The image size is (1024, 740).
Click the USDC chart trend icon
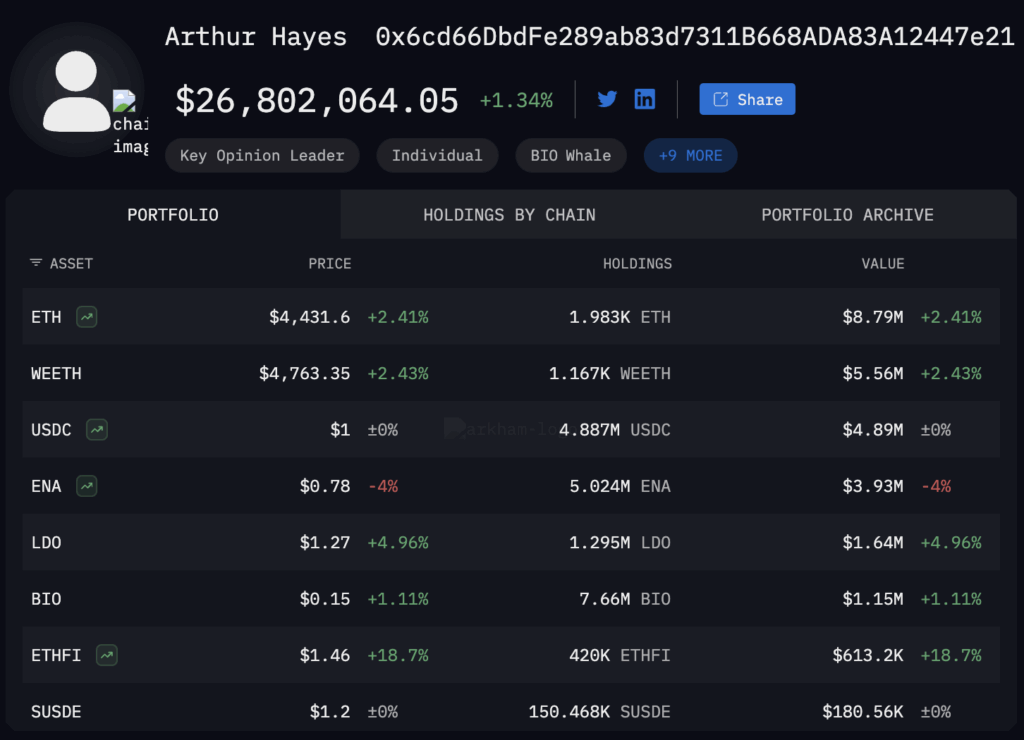(97, 430)
